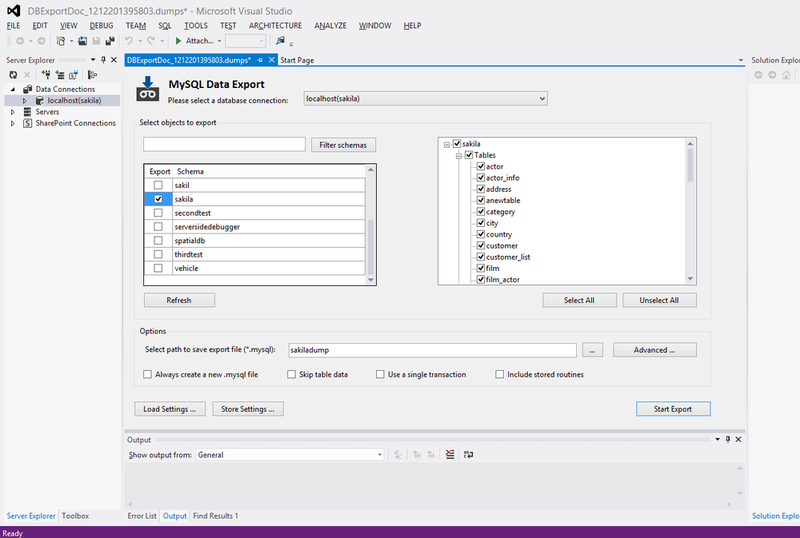The width and height of the screenshot is (800, 538).
Task: Pin the DBExportDoc dumps document tab
Action: pos(260,60)
